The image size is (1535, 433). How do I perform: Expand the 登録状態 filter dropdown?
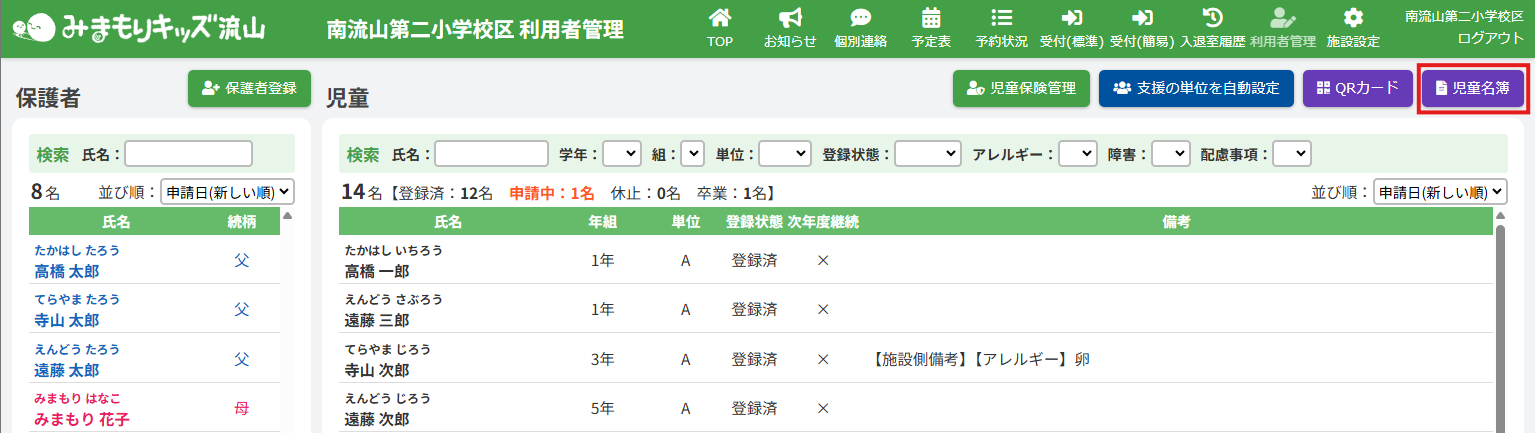point(928,154)
